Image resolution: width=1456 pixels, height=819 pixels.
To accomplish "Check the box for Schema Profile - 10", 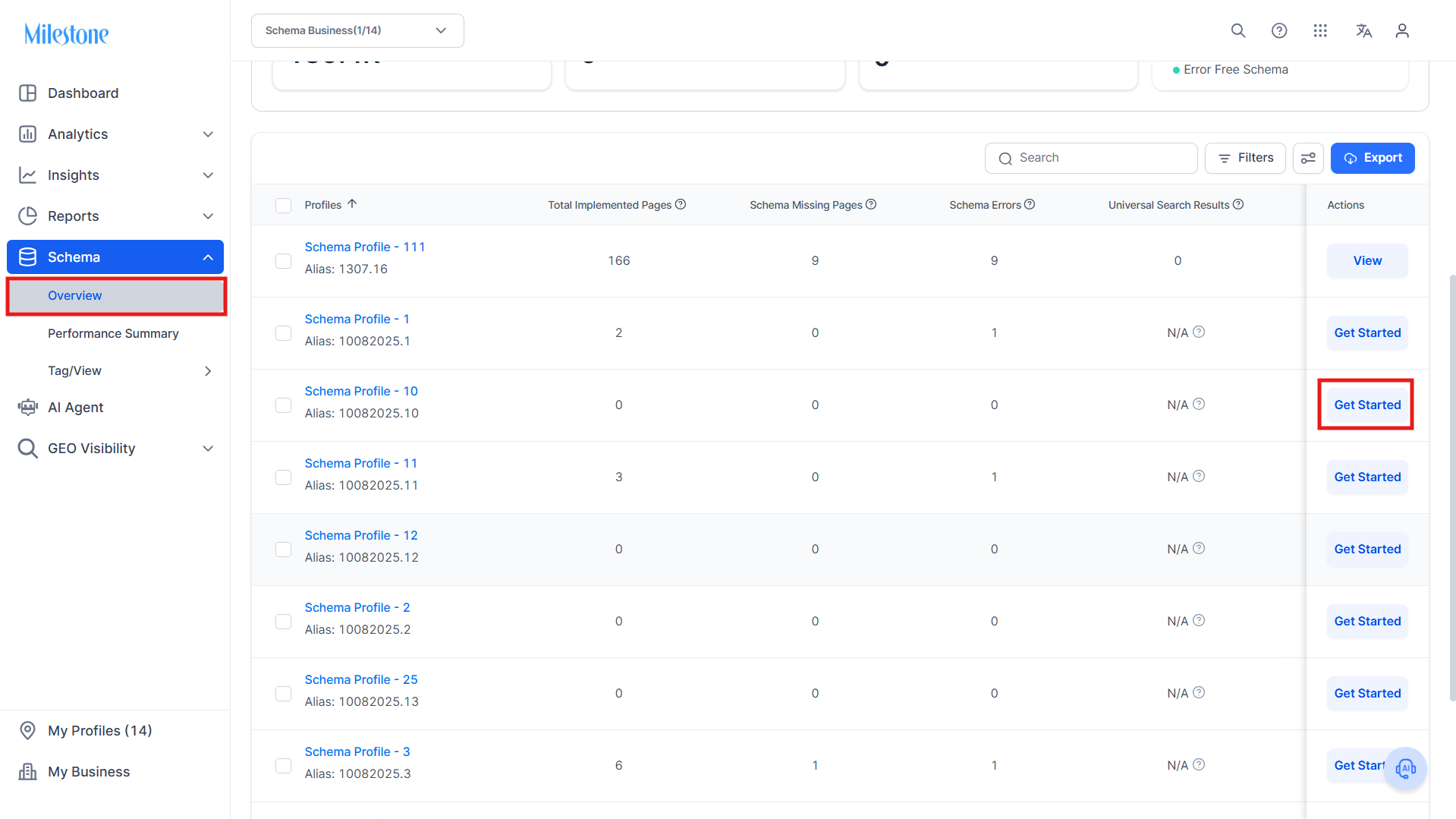I will click(283, 405).
